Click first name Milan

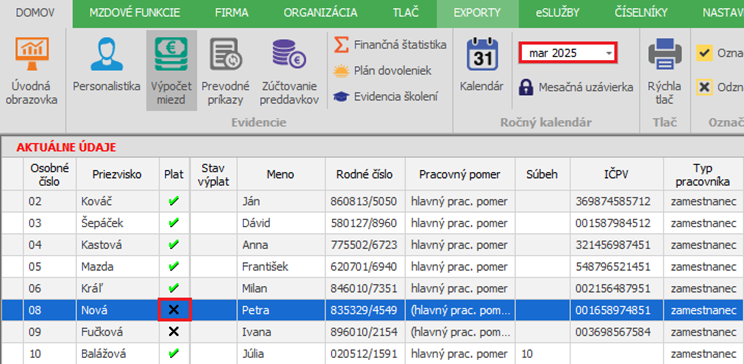pos(255,289)
